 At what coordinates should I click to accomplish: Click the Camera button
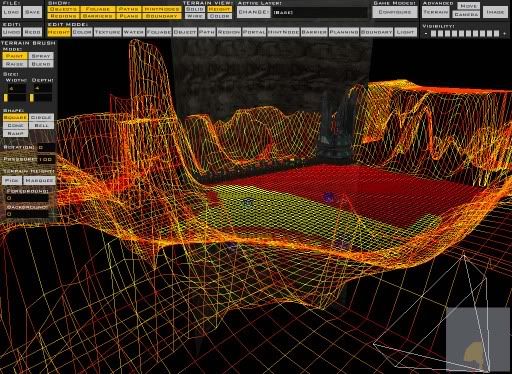466,14
